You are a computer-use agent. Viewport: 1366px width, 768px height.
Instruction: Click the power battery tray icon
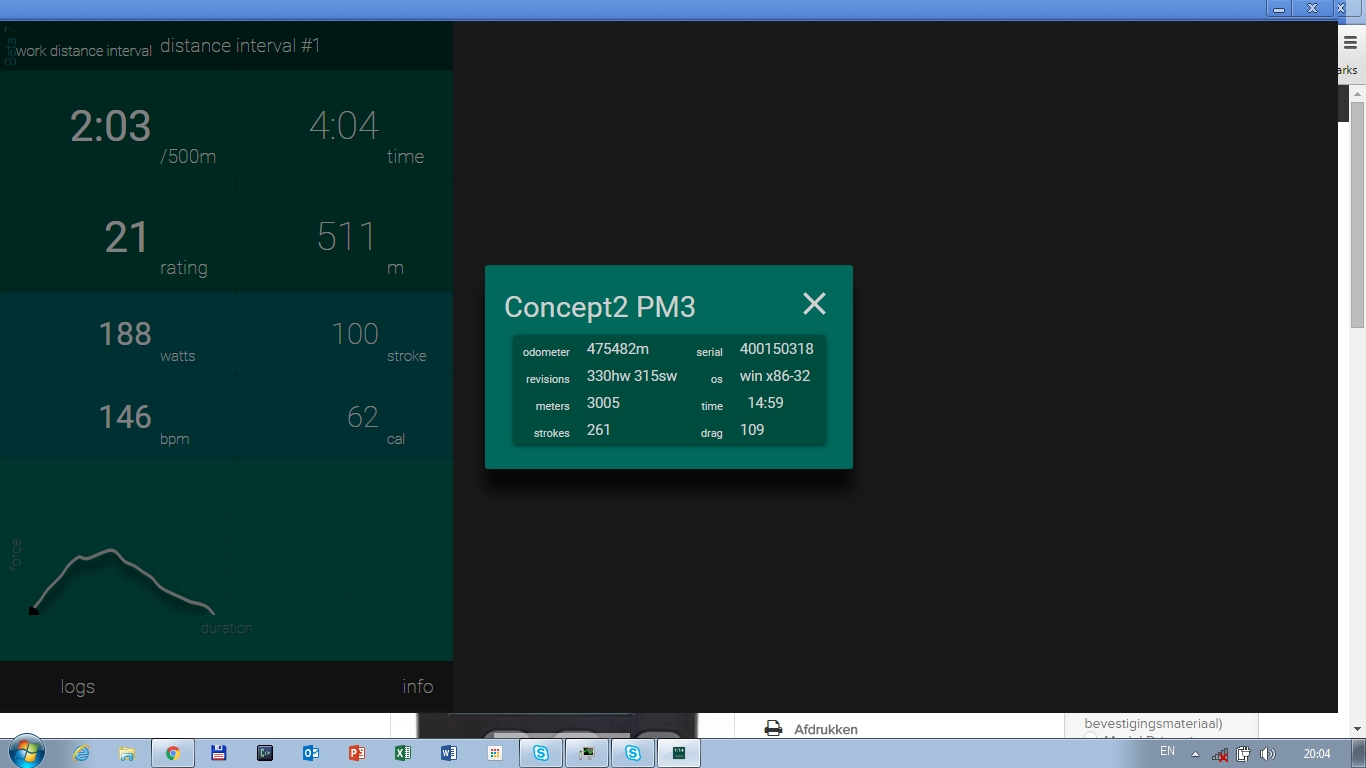(1243, 754)
